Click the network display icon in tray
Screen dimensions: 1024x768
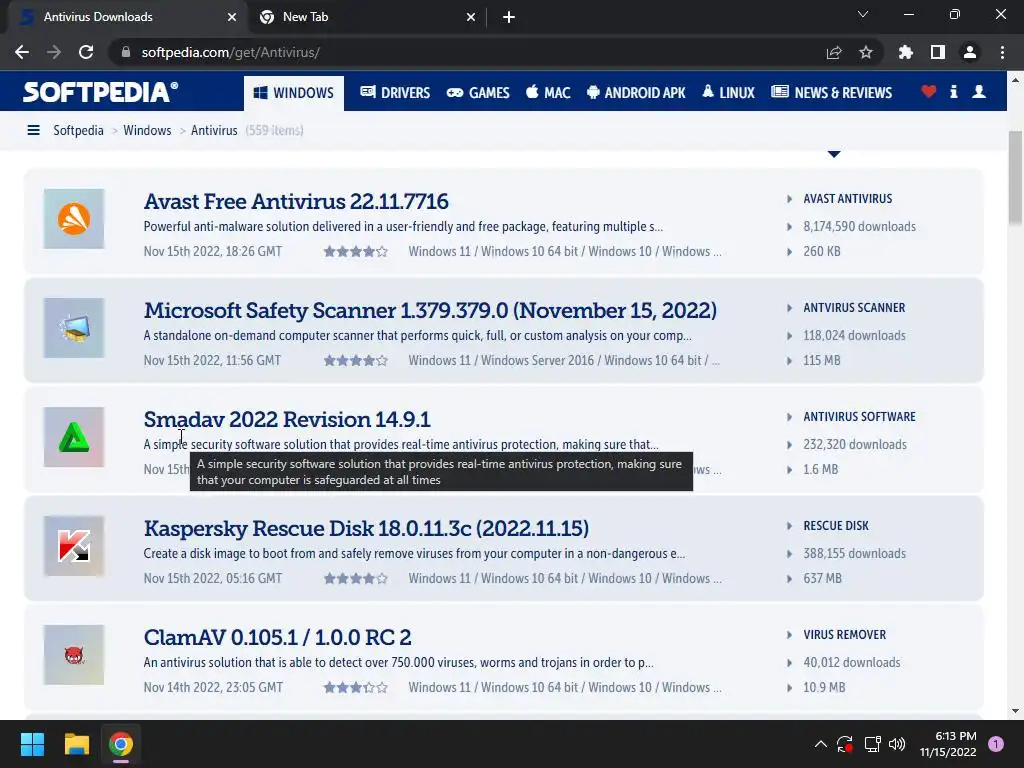point(872,744)
